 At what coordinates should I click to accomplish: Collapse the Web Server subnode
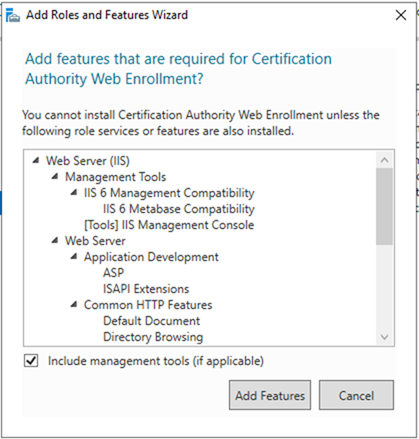[x=55, y=241]
